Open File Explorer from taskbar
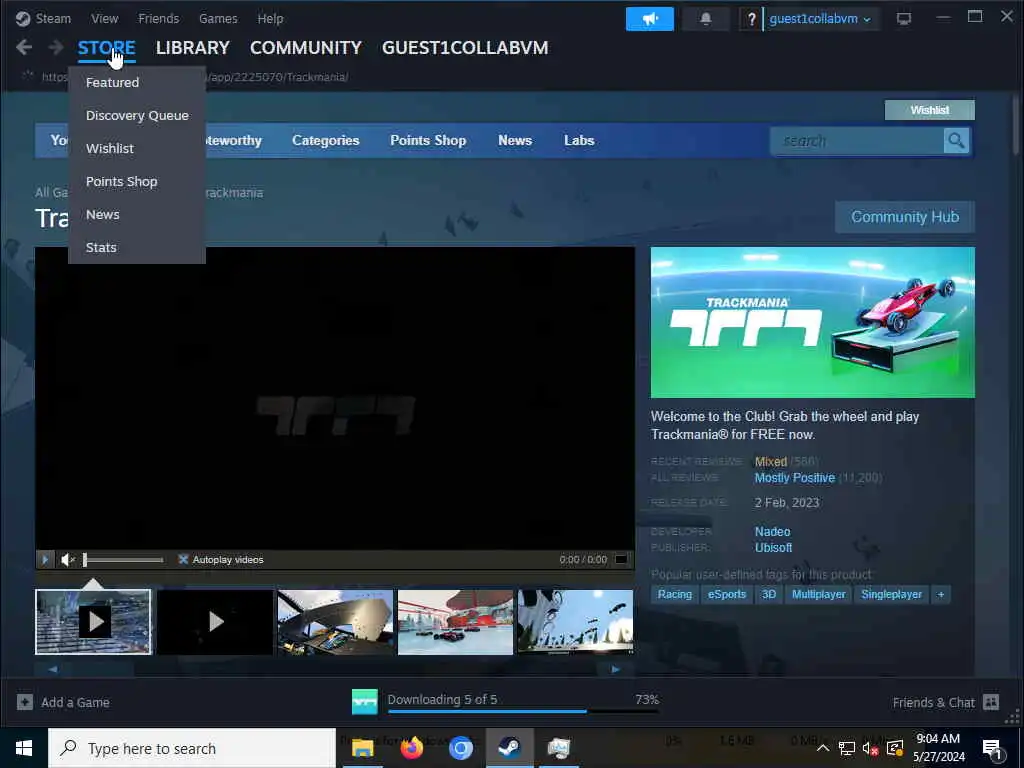1024x768 pixels. pos(362,748)
